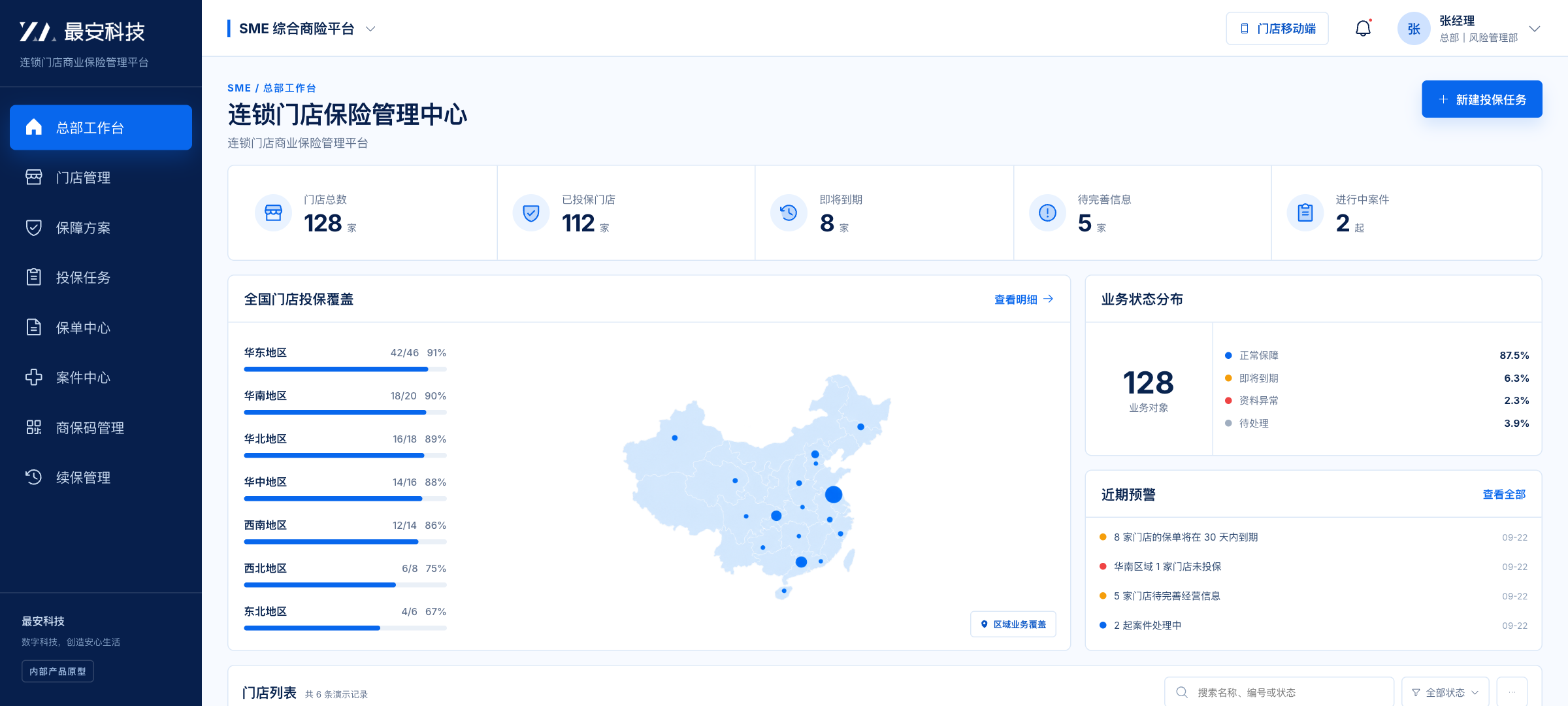Screen dimensions: 1568x706
Task: Click the 待完善信息 alert stat icon
Action: coord(1047,212)
